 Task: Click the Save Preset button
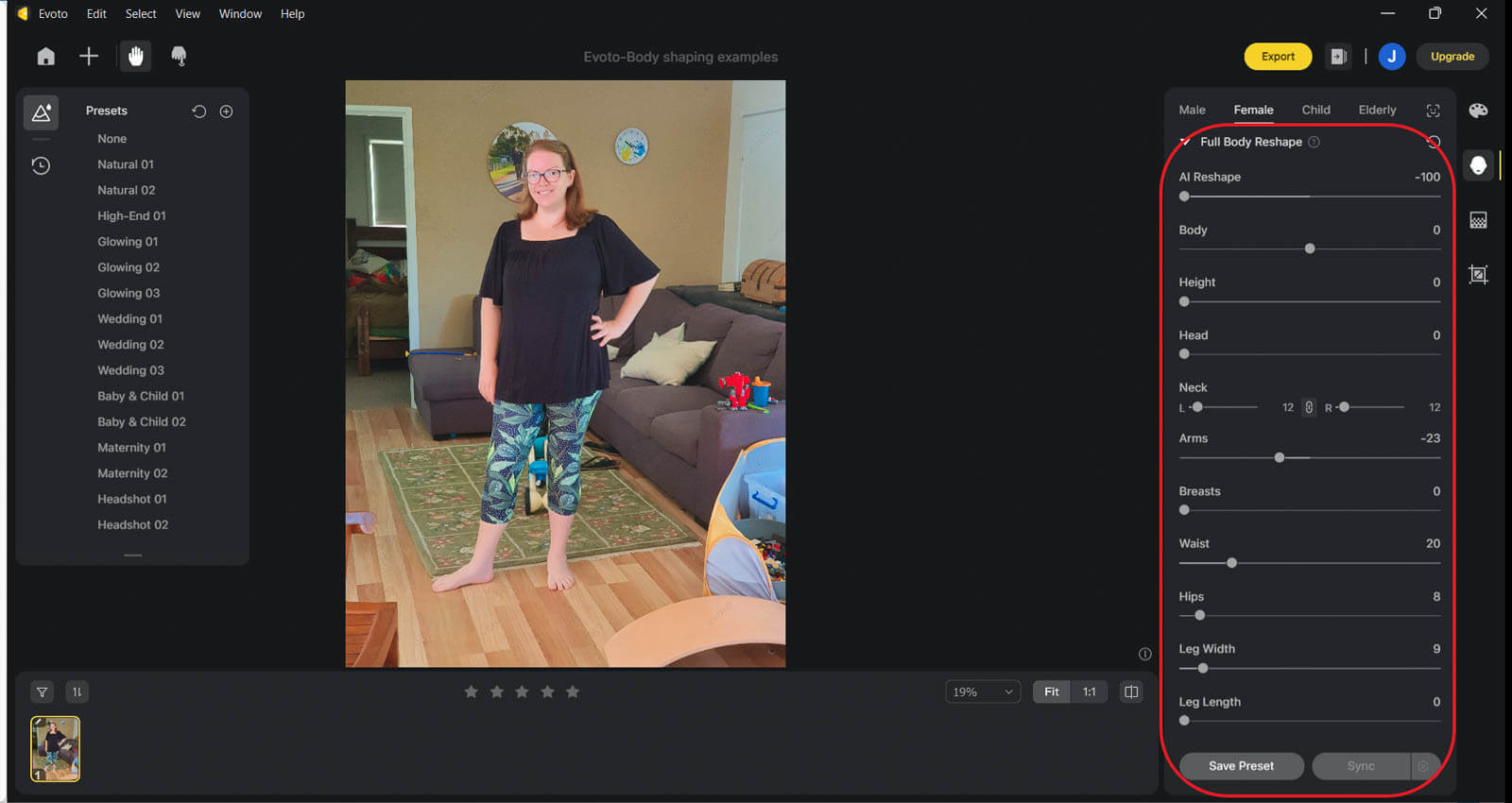(x=1241, y=766)
